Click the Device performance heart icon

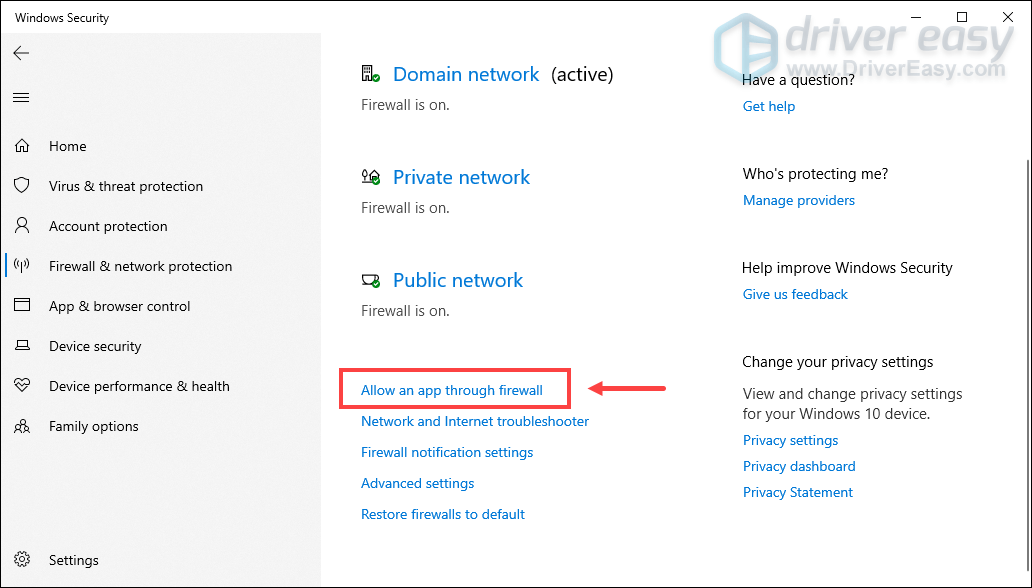22,386
